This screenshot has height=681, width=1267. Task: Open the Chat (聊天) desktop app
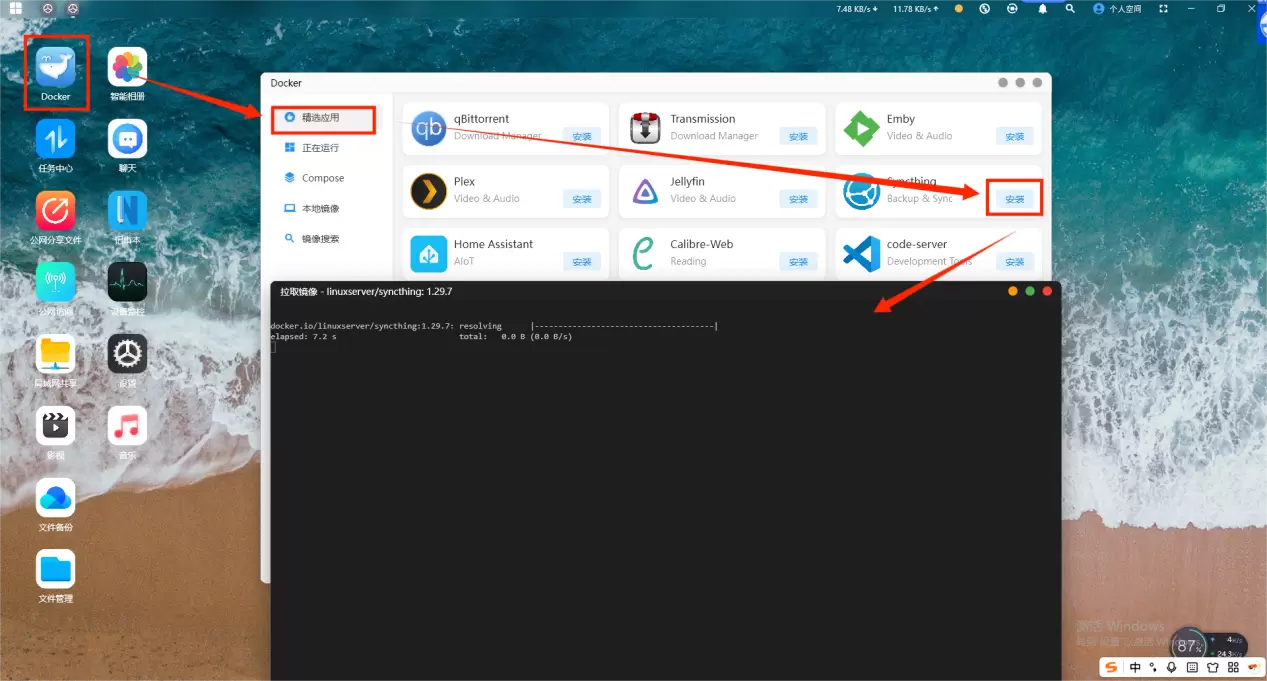coord(127,139)
